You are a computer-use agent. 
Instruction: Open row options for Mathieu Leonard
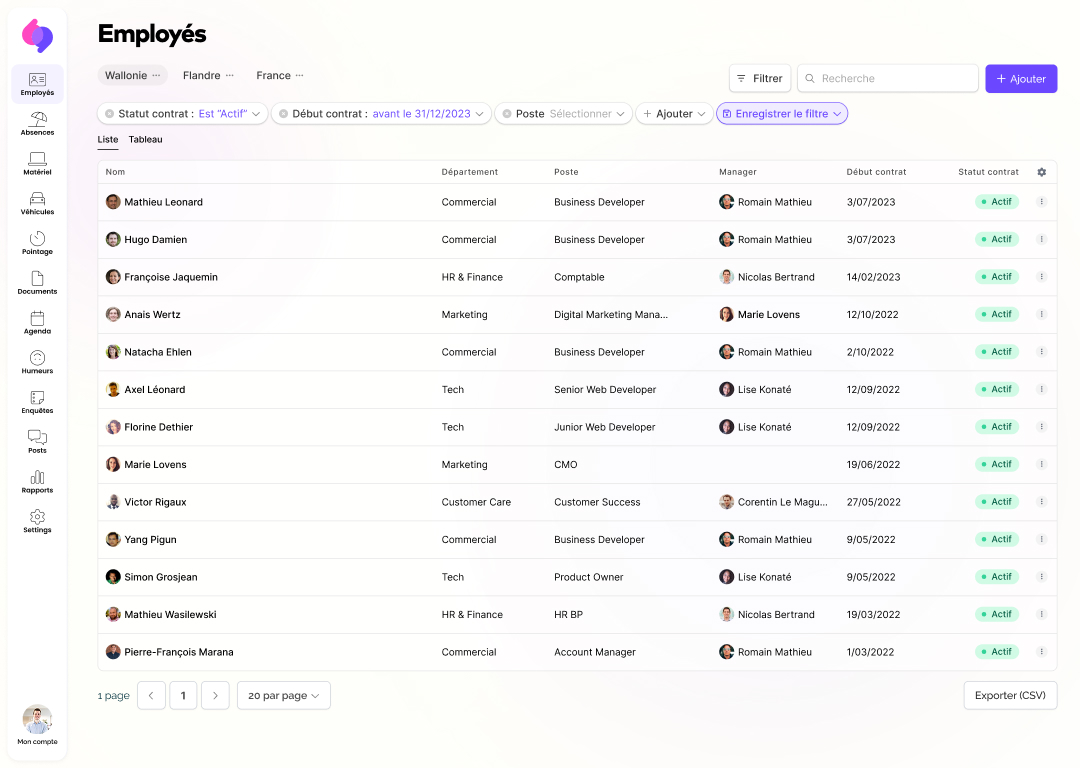tap(1041, 202)
